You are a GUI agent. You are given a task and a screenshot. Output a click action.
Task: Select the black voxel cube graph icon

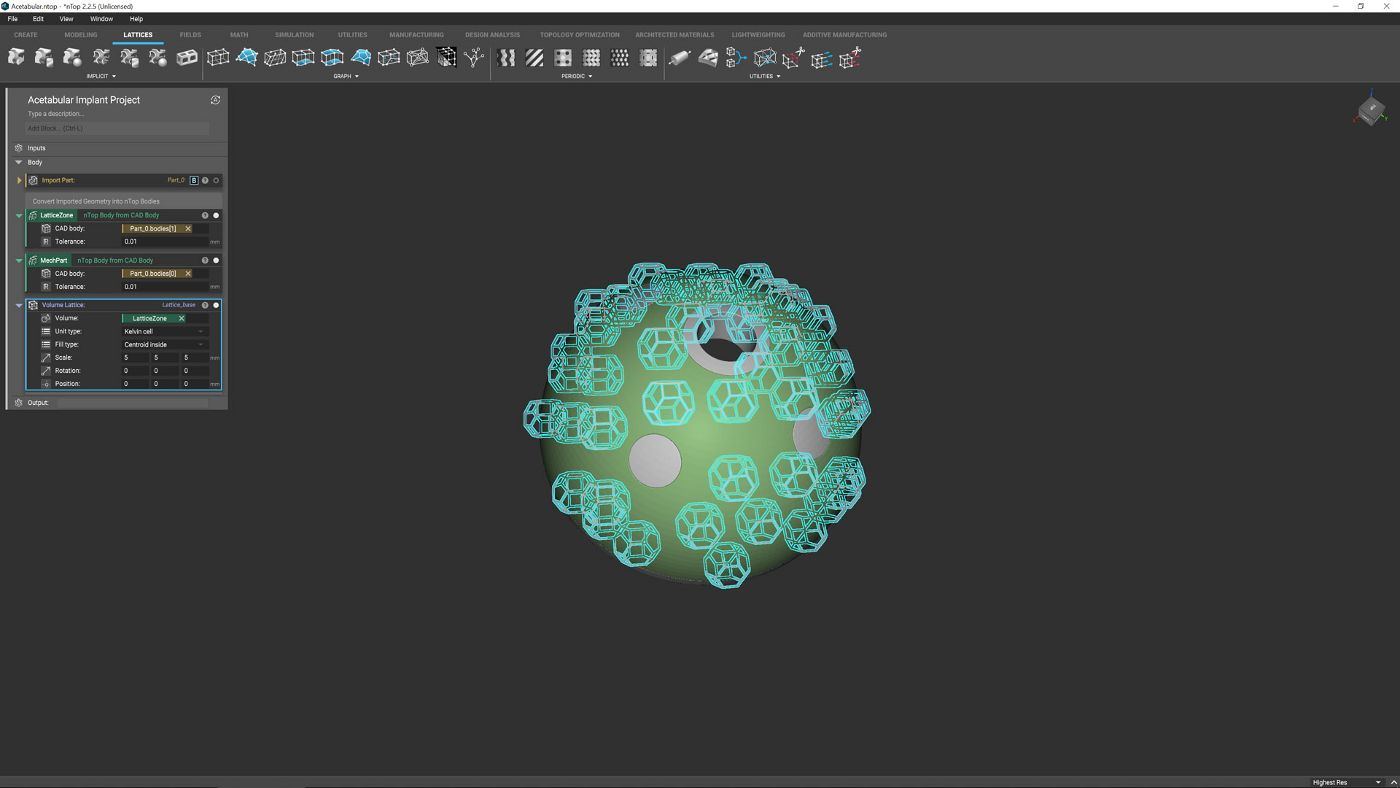446,58
